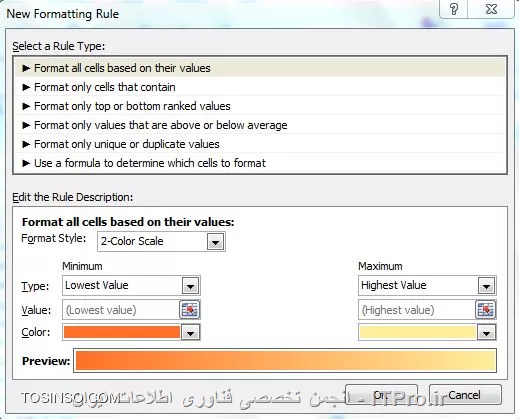Viewport: 519px width, 419px height.
Task: Click the Minimum value range selector icon
Action: coord(190,310)
